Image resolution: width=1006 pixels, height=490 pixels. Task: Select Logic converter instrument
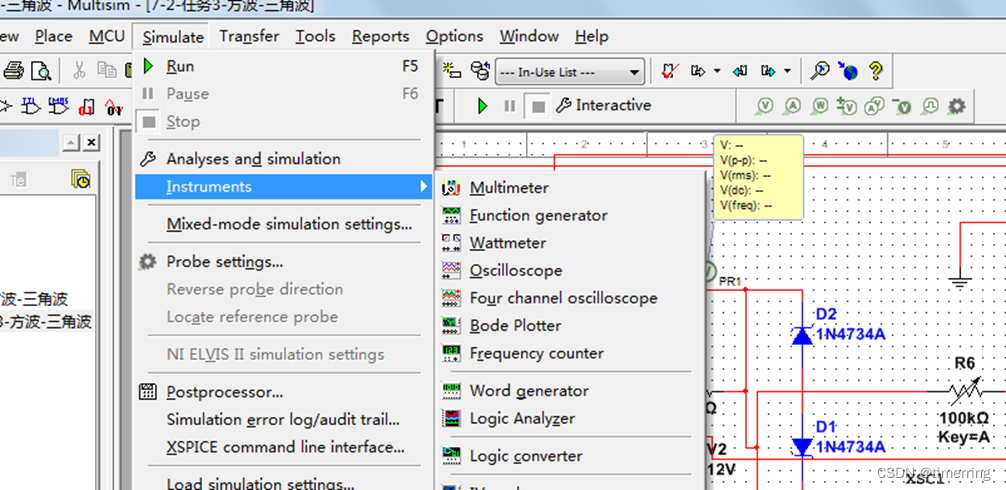(x=569, y=456)
